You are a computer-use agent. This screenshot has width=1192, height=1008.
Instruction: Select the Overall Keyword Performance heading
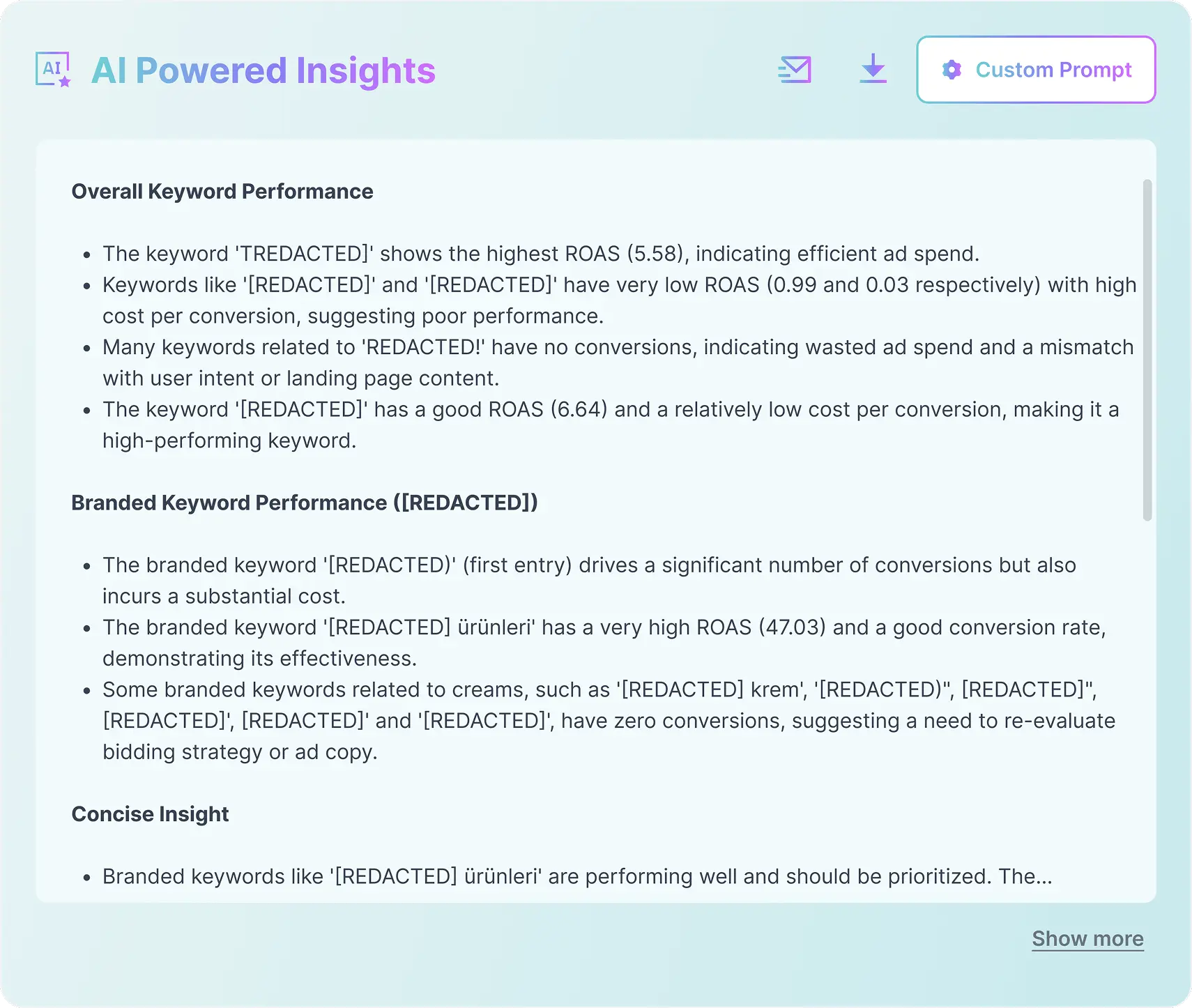(222, 192)
